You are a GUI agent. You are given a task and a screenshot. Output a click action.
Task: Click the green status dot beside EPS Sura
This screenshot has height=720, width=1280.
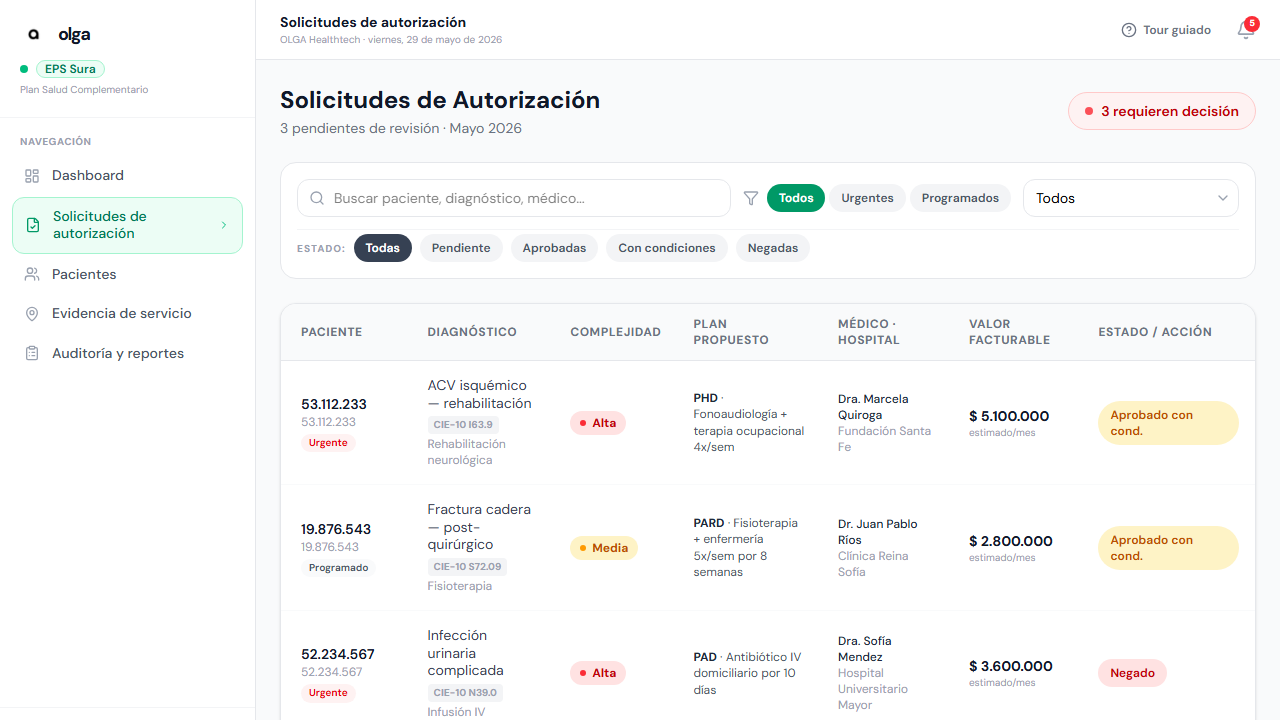click(x=24, y=69)
